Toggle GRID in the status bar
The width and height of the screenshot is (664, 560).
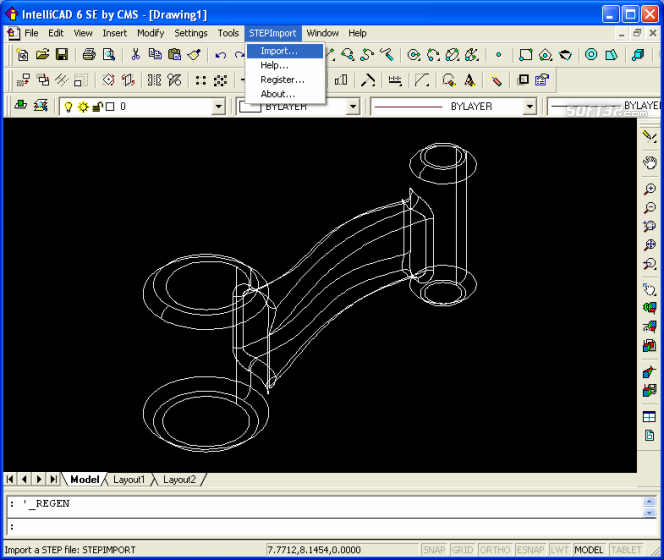tap(462, 549)
